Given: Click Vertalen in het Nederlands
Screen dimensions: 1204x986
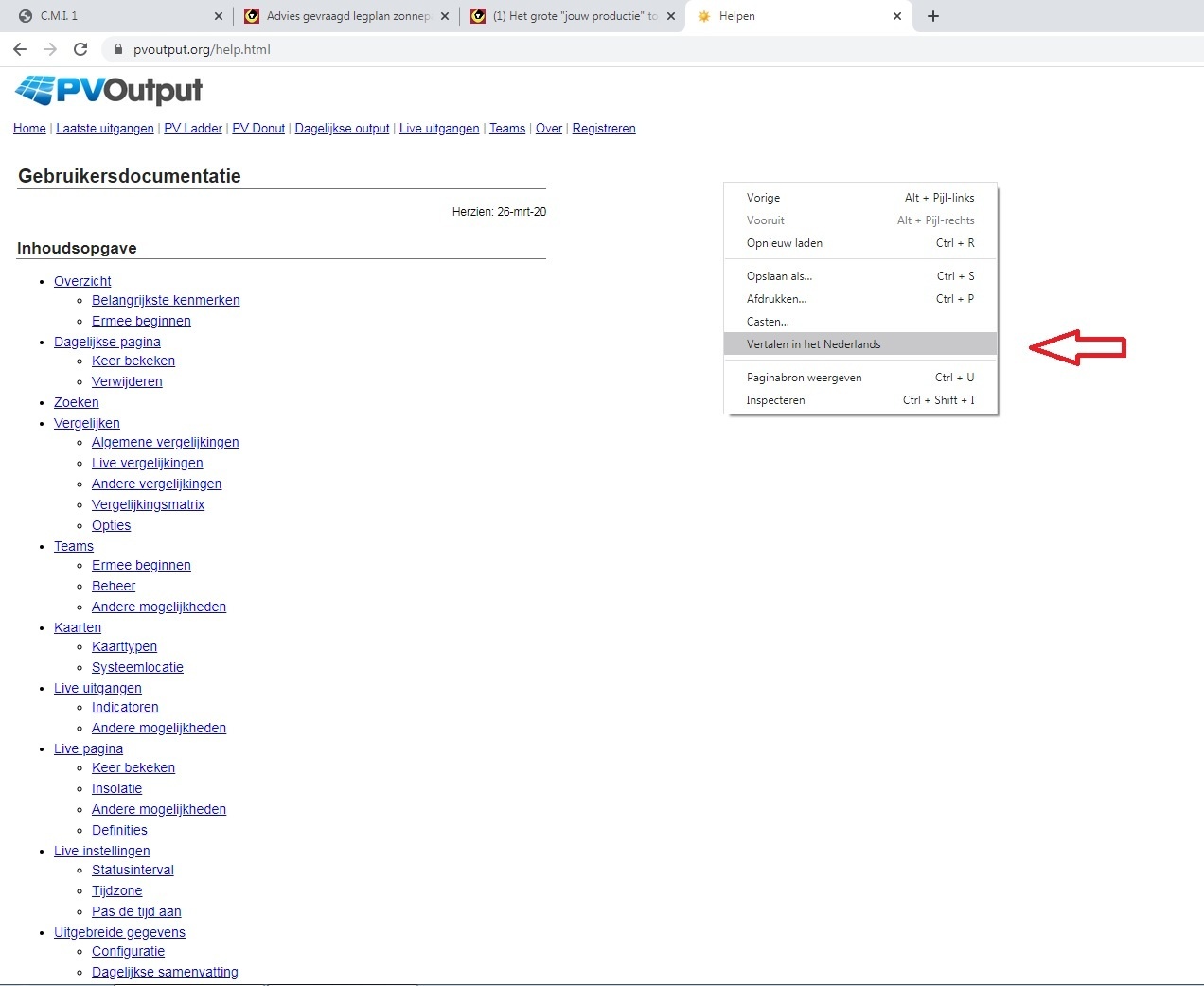Looking at the screenshot, I should (860, 344).
